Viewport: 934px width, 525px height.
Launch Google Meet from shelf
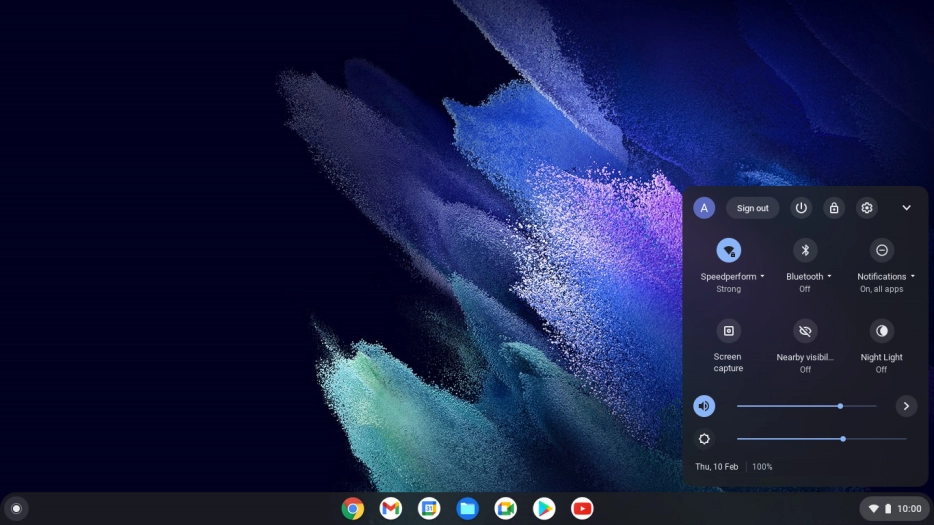pos(506,509)
